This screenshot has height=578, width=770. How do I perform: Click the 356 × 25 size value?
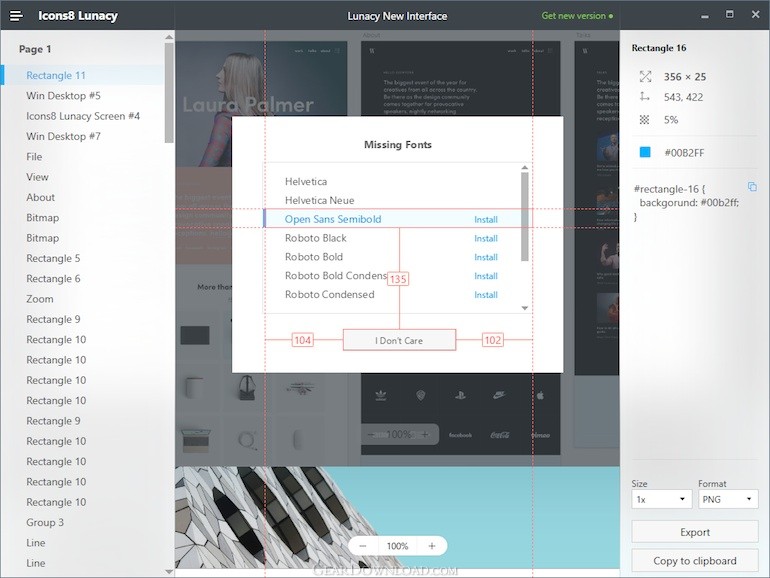point(685,77)
